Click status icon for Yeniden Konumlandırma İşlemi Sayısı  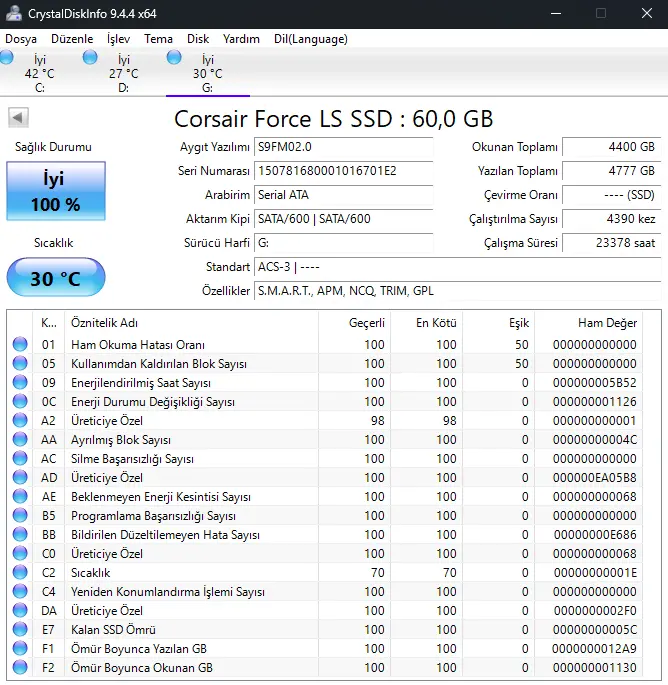(20, 592)
